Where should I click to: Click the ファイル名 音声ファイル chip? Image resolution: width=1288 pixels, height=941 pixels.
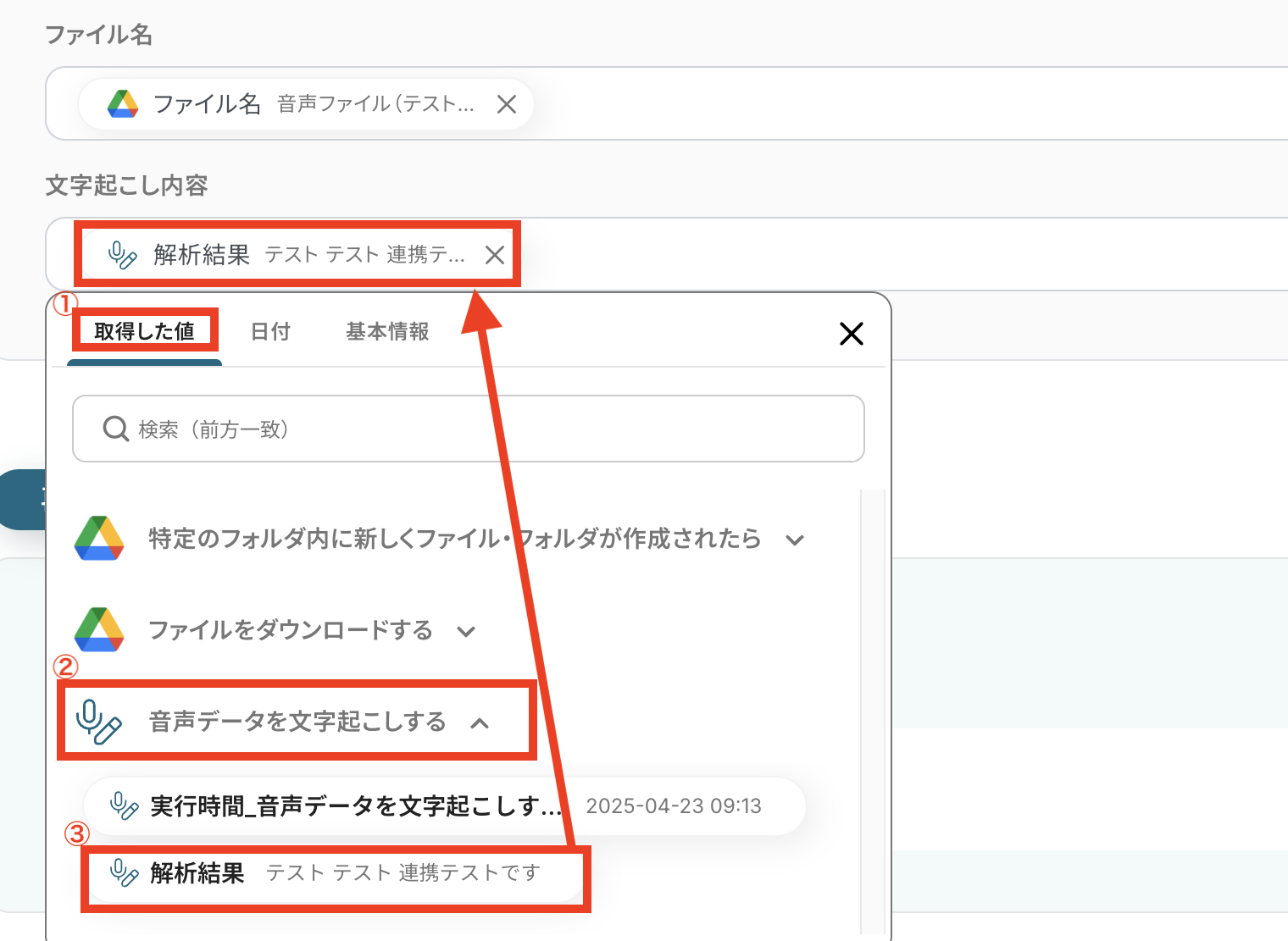(306, 104)
